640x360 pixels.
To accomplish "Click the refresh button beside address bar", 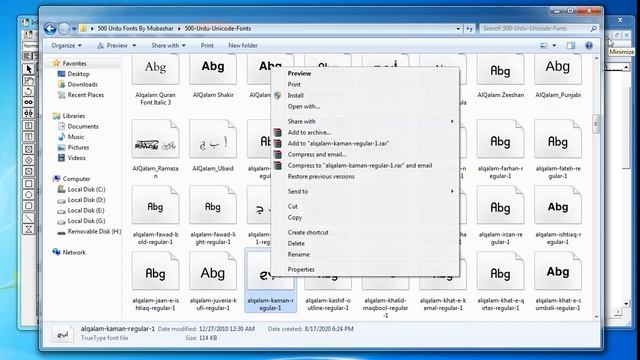I will coord(469,29).
